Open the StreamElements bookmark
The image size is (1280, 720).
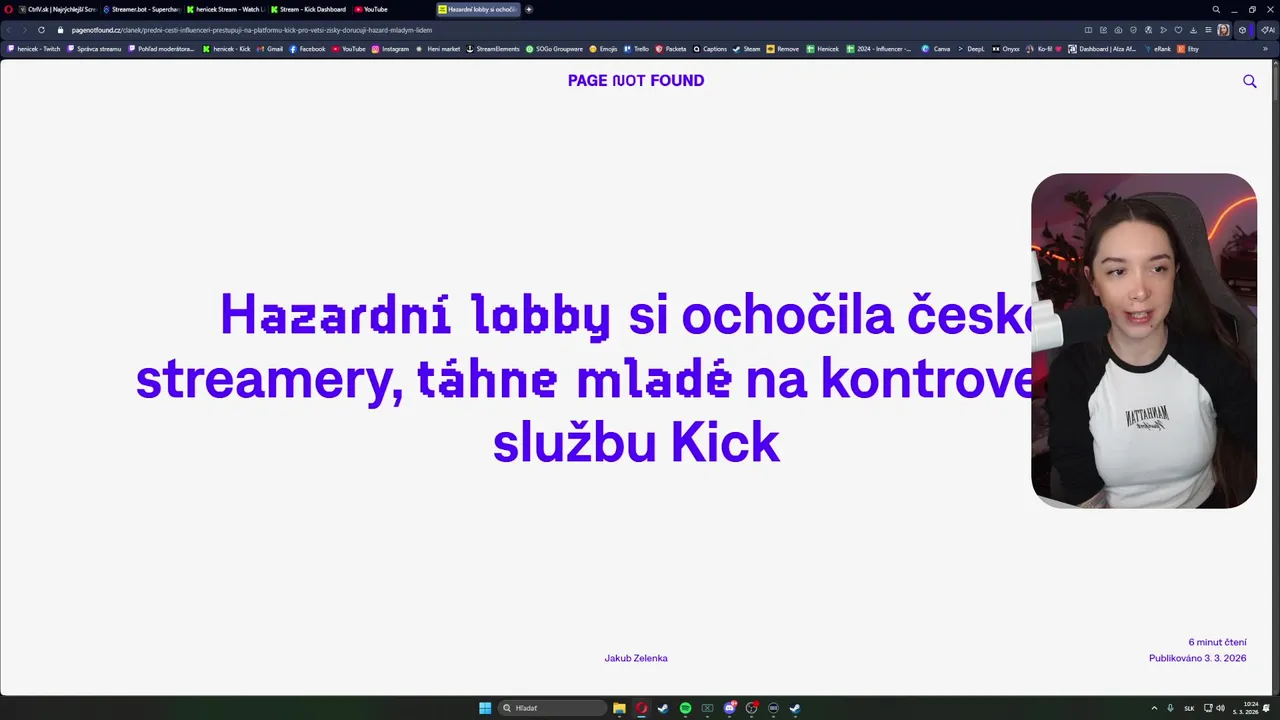click(x=493, y=49)
